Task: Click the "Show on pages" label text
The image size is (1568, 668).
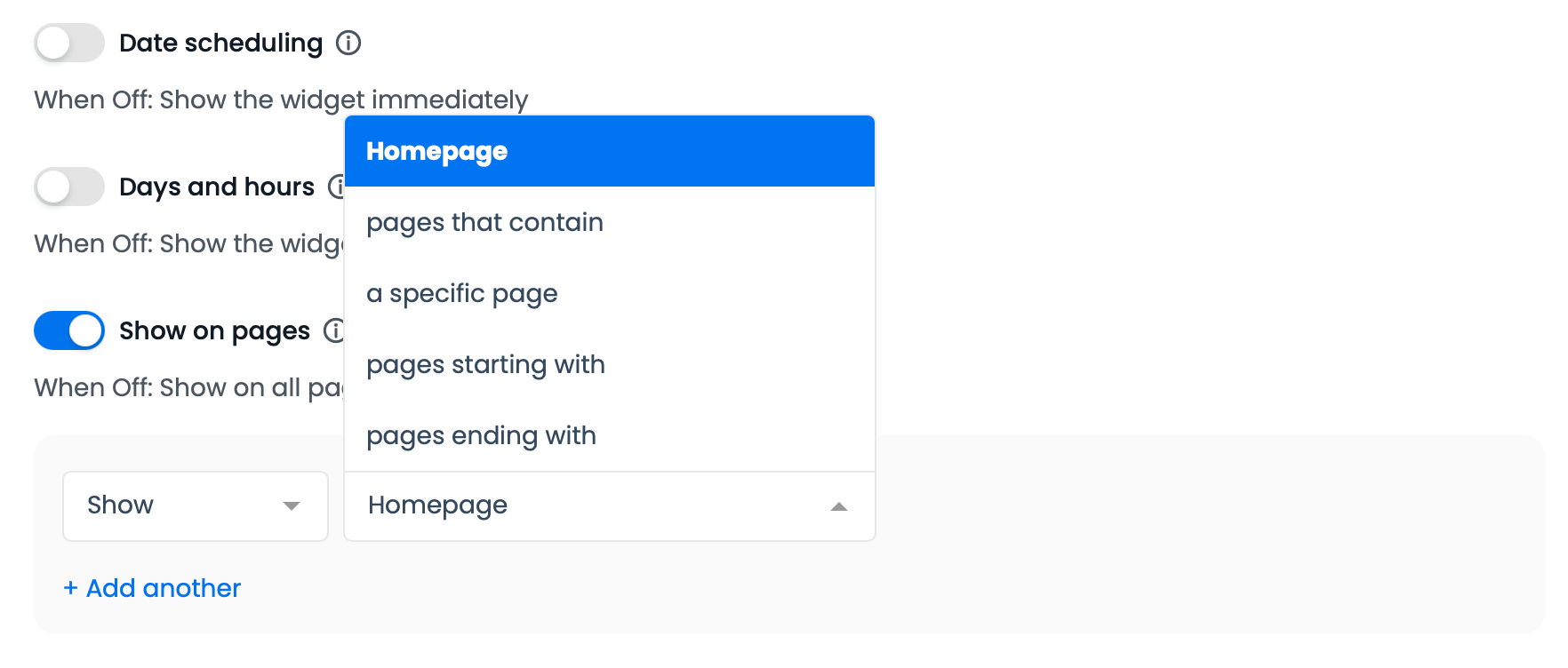Action: click(x=214, y=330)
